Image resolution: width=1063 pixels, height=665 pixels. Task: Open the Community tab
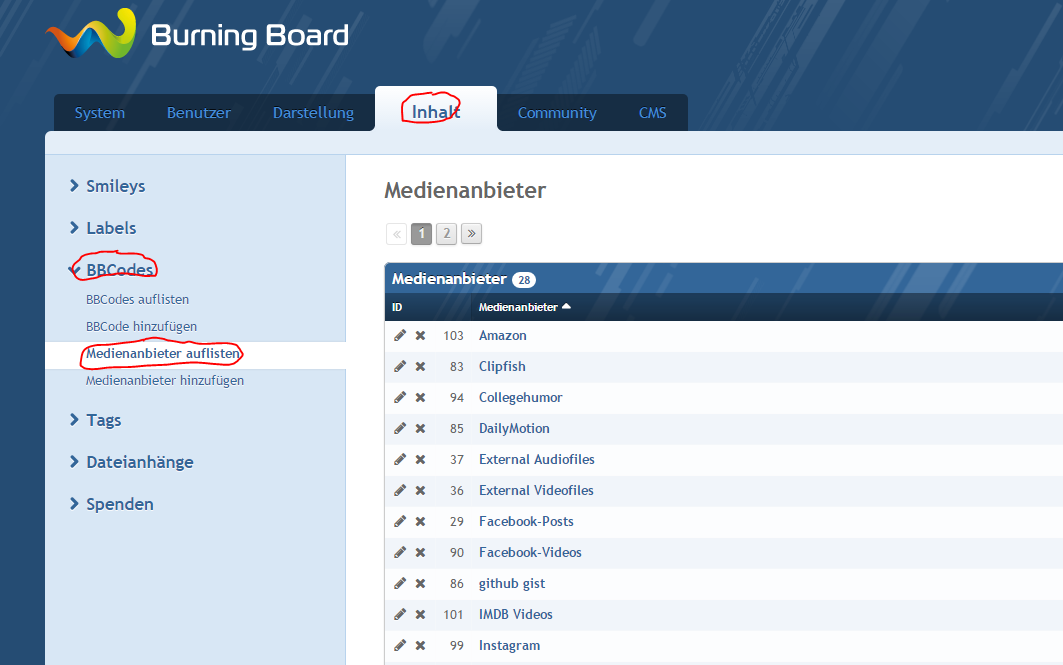pyautogui.click(x=557, y=113)
